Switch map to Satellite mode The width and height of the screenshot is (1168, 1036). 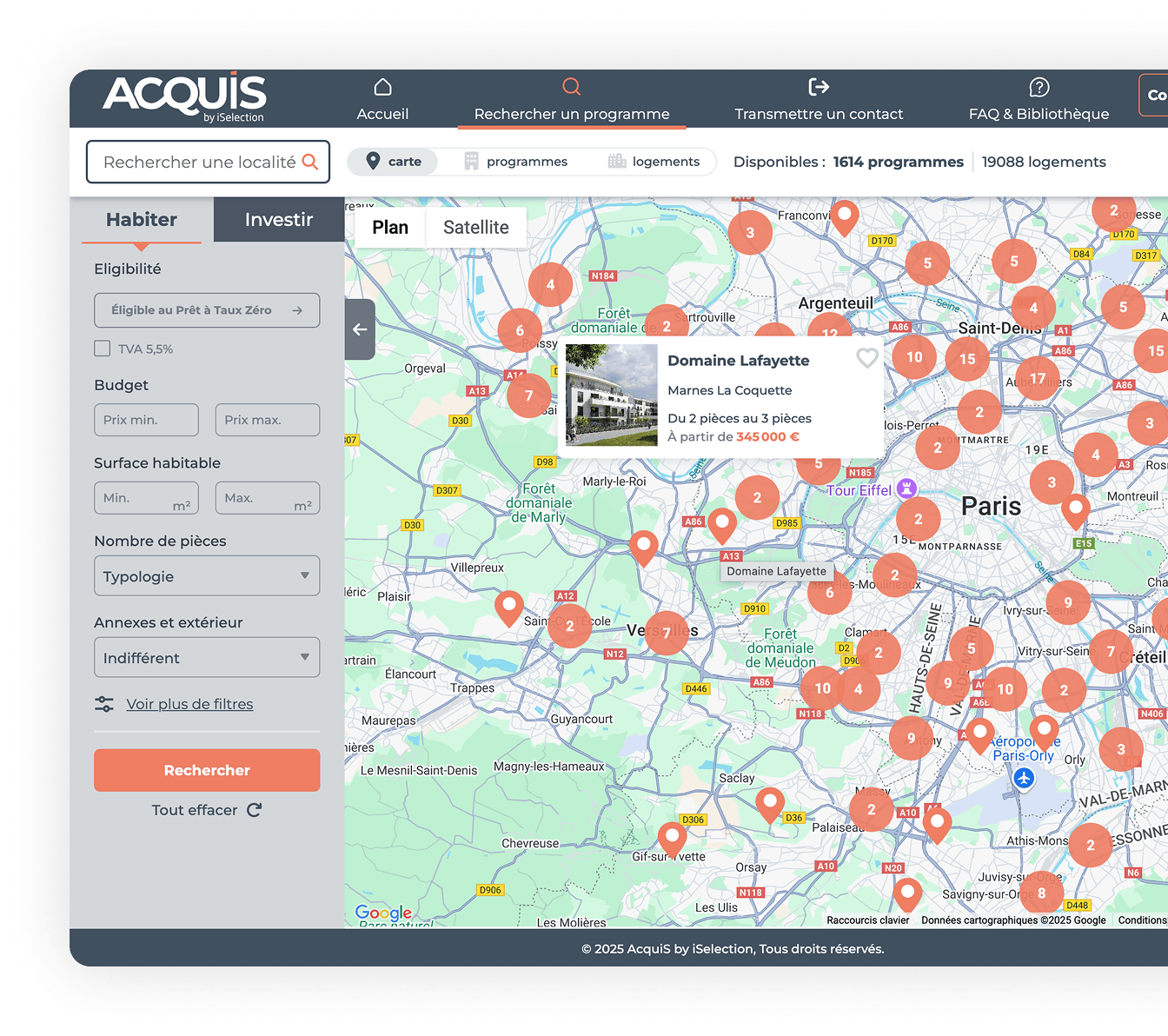pyautogui.click(x=476, y=228)
